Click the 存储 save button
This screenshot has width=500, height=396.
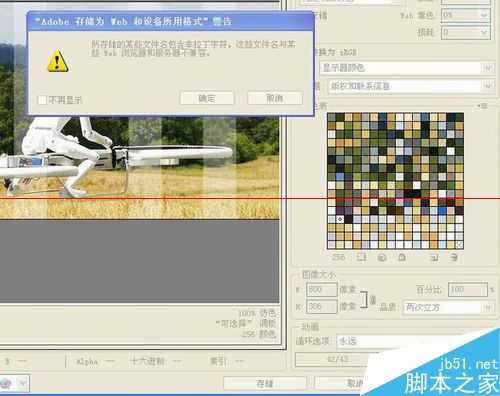coord(265,383)
